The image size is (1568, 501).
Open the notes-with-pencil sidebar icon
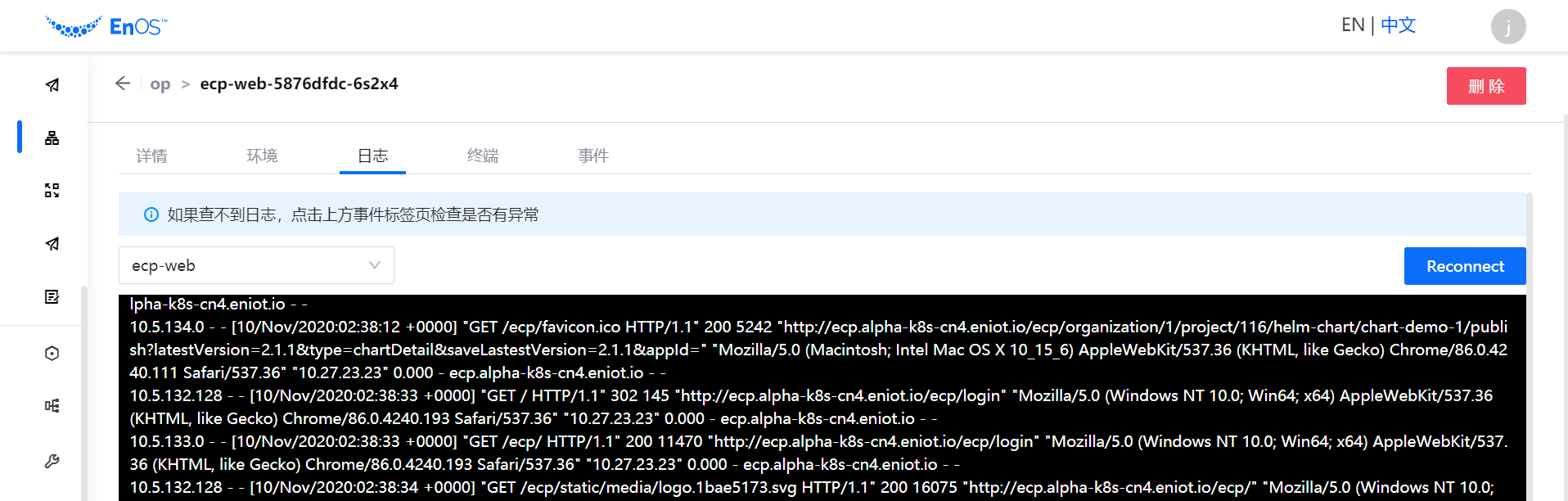coord(52,296)
